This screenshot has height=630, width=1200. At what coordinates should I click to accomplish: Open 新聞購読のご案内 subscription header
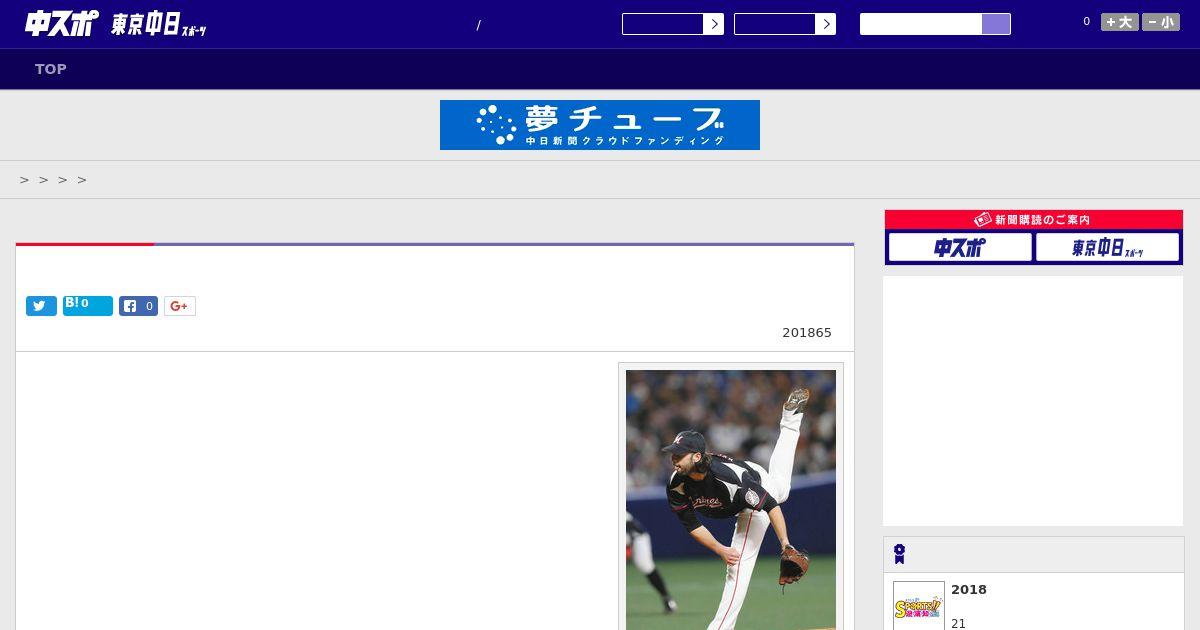[x=1033, y=220]
